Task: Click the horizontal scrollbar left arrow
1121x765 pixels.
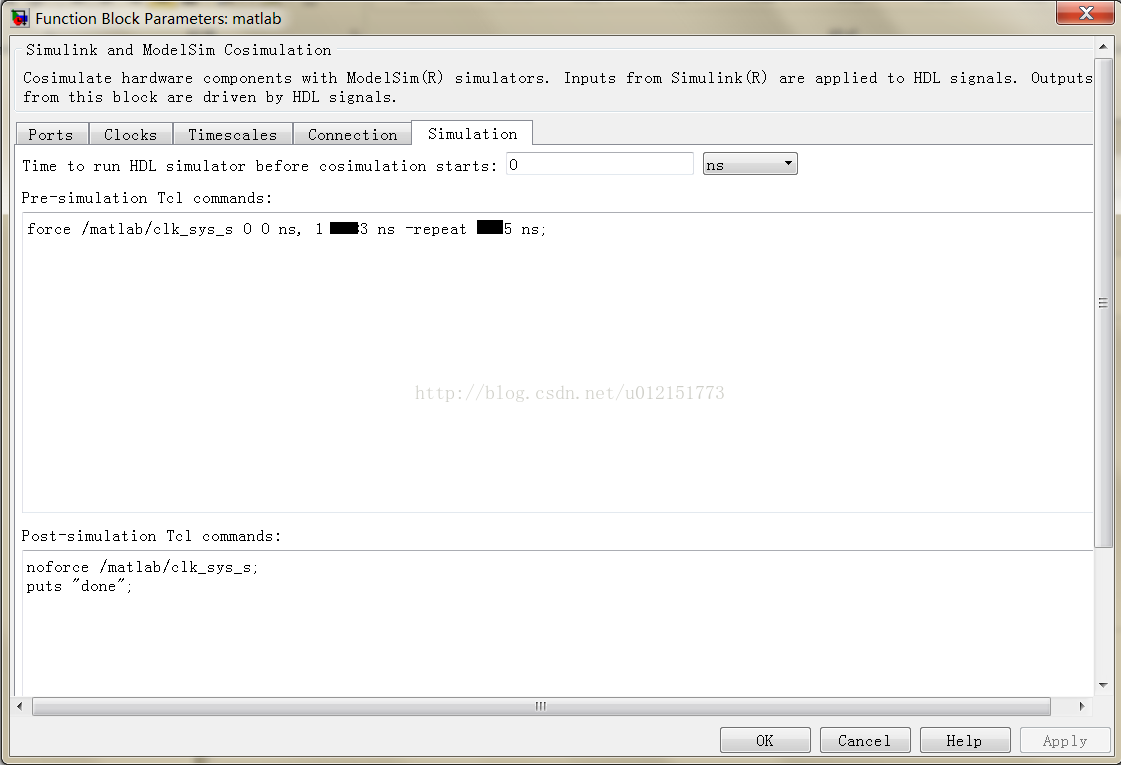Action: (19, 706)
